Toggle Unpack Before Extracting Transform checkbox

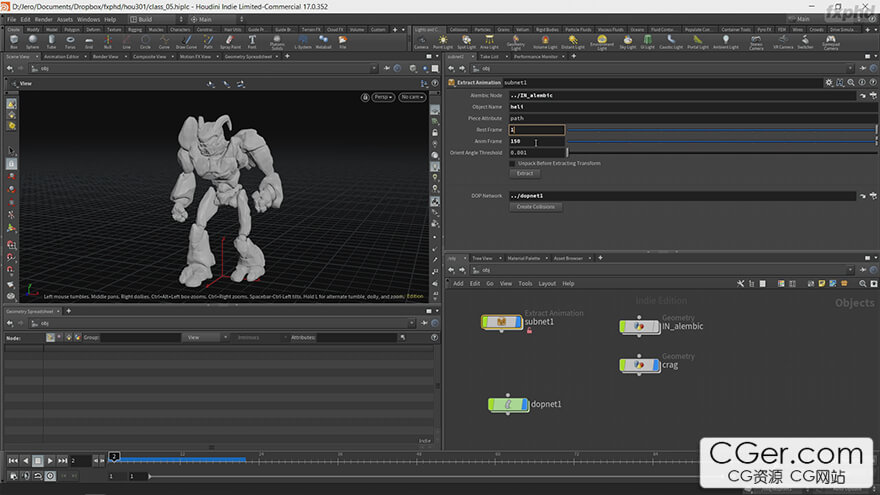(512, 163)
